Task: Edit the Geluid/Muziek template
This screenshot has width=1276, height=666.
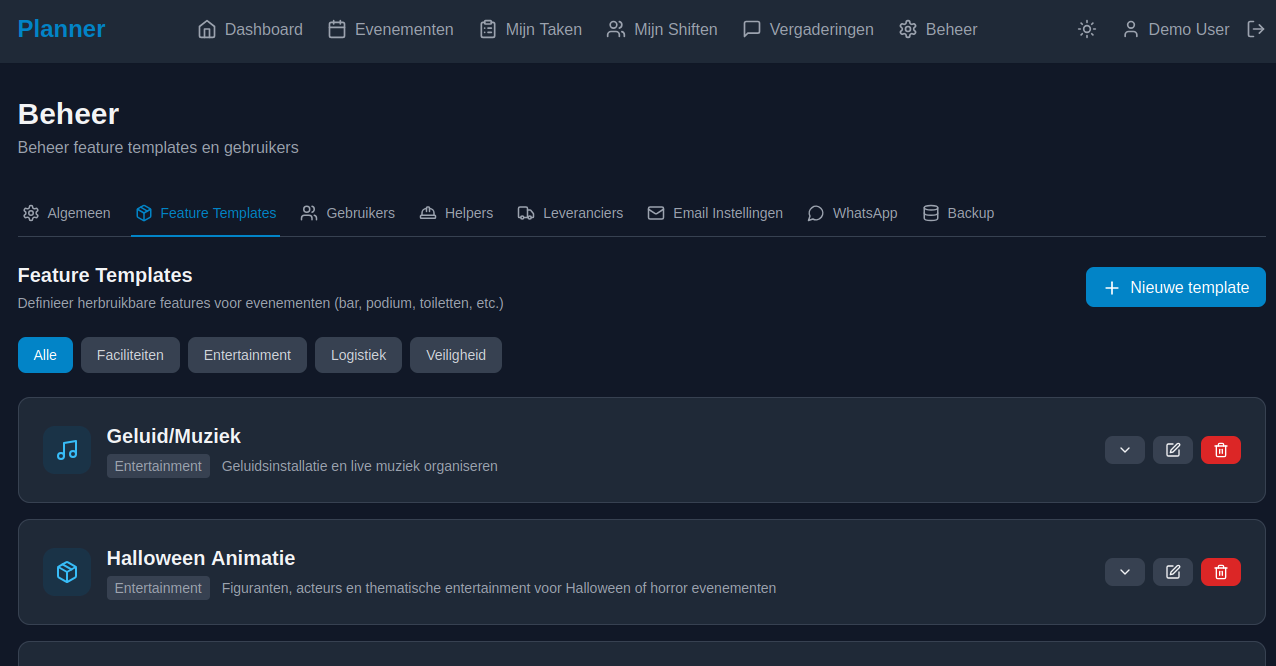Action: [1173, 450]
